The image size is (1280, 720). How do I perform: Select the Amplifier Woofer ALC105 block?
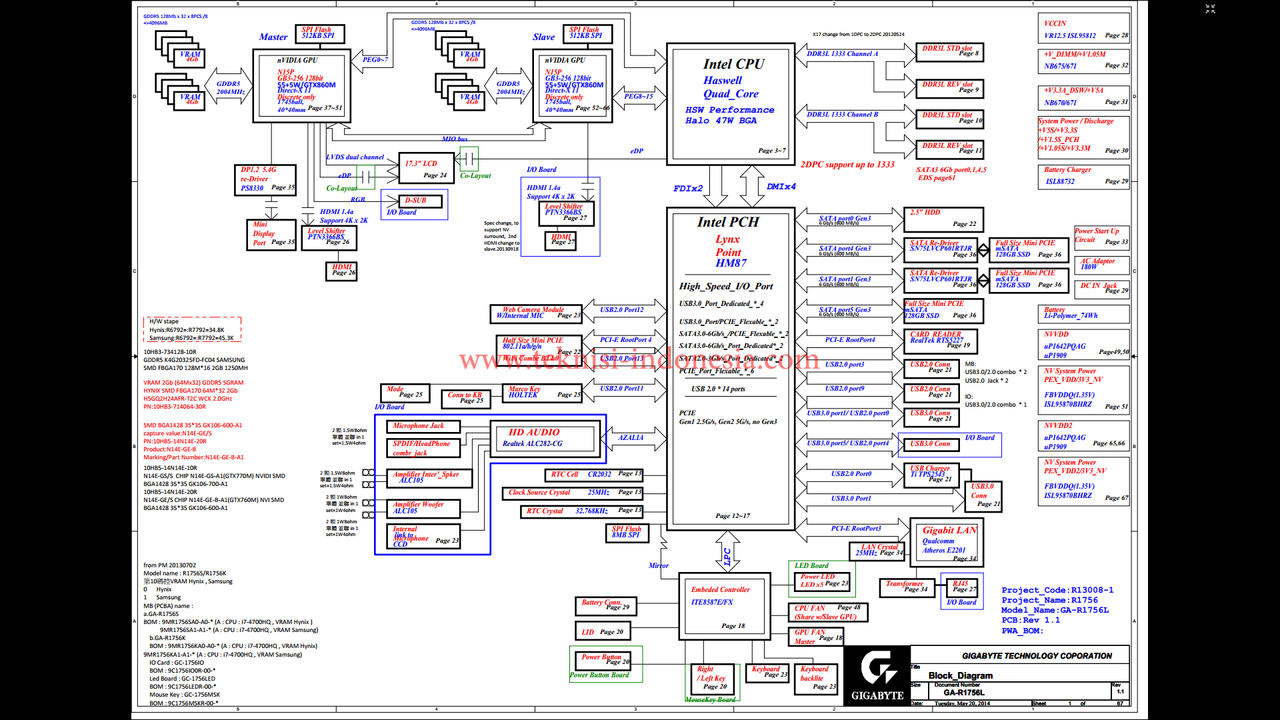click(426, 508)
